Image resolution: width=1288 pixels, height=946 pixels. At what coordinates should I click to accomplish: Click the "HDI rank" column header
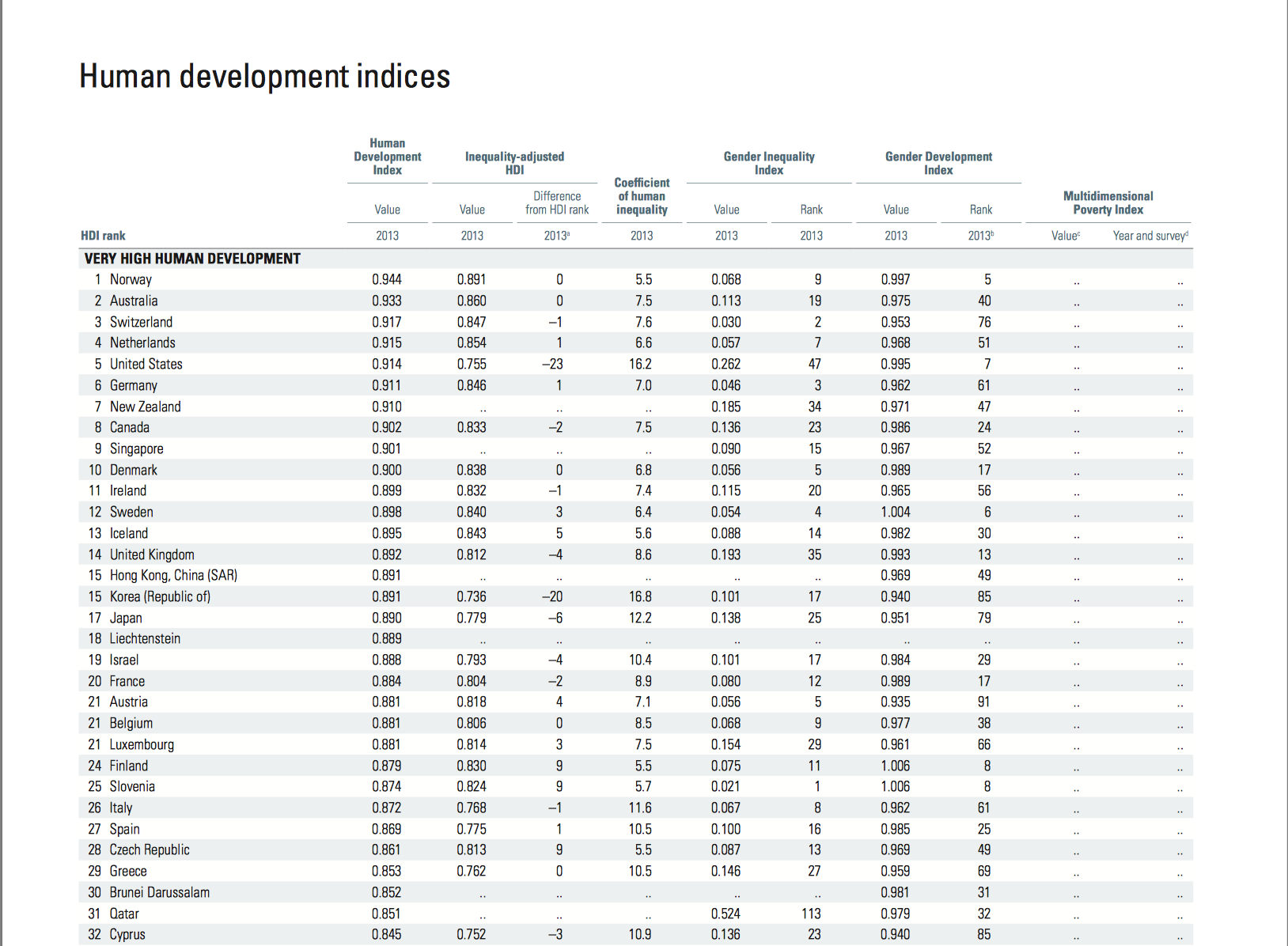click(103, 236)
